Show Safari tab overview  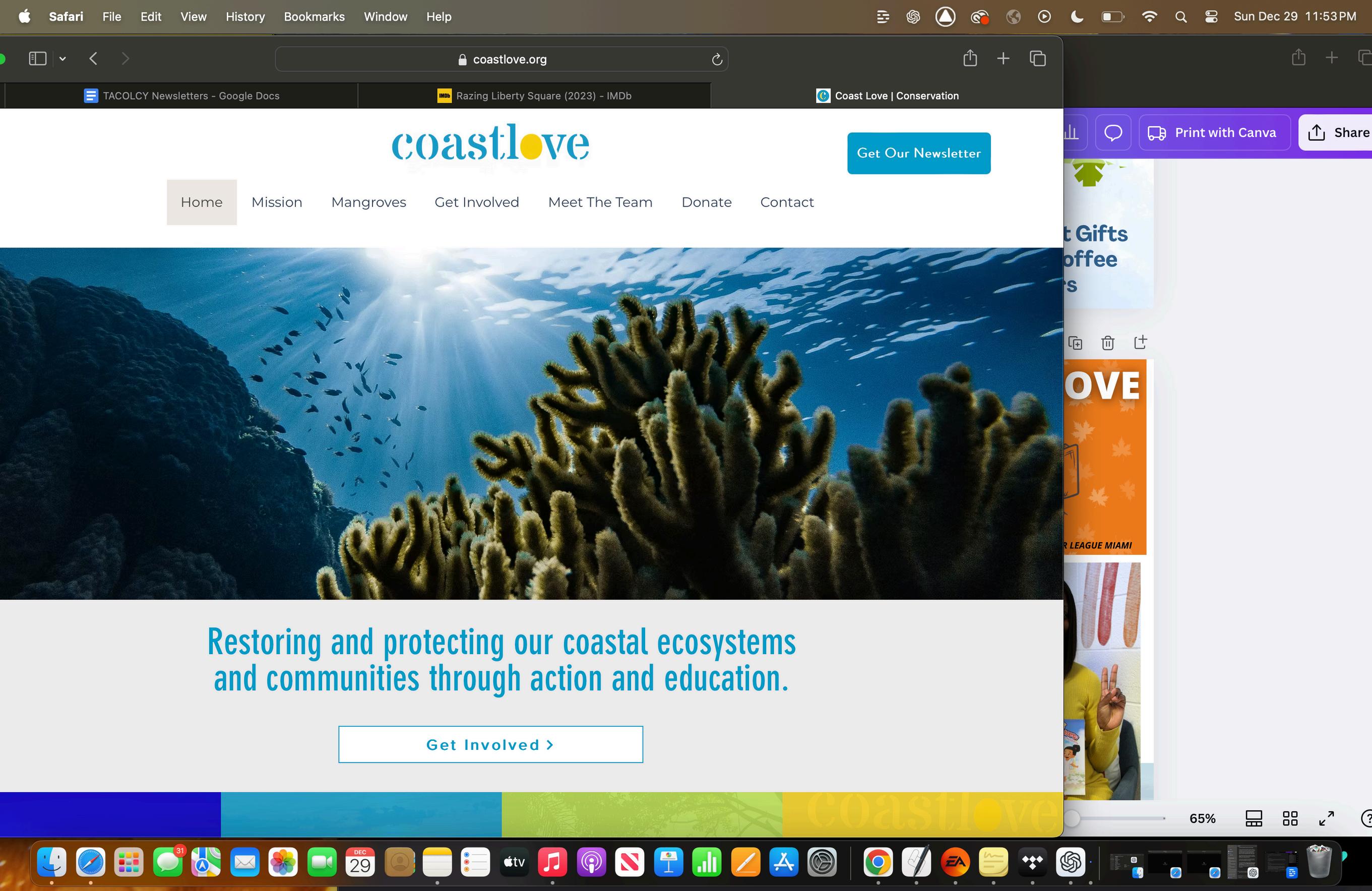(x=1038, y=58)
